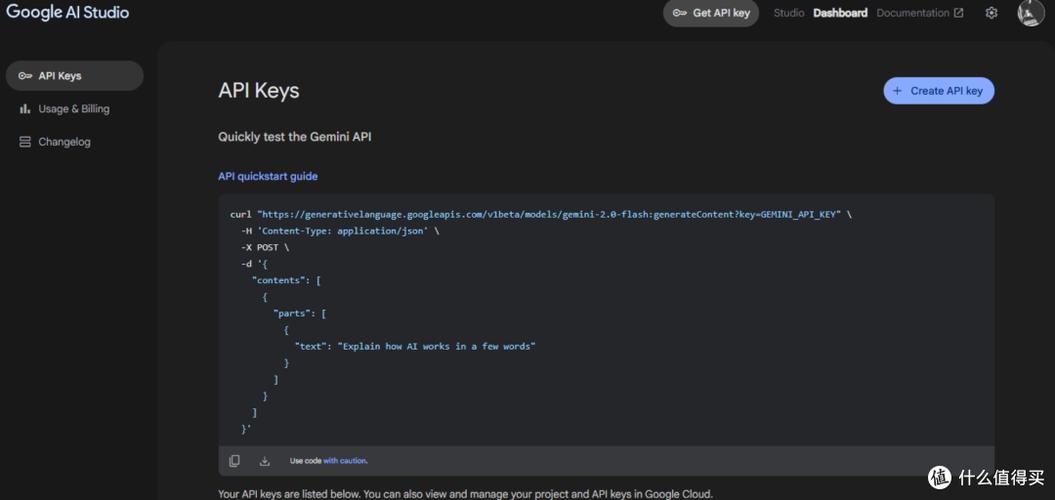Click the "contents" key in code
This screenshot has height=500, width=1055.
tap(279, 280)
